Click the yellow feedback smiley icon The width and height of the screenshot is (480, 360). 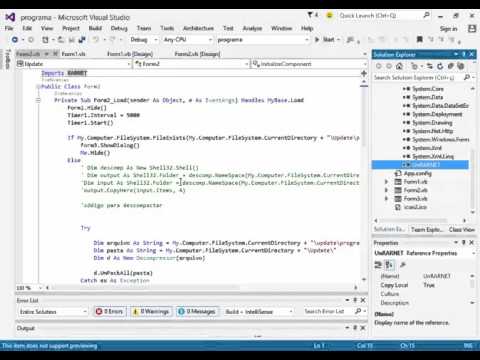[329, 15]
